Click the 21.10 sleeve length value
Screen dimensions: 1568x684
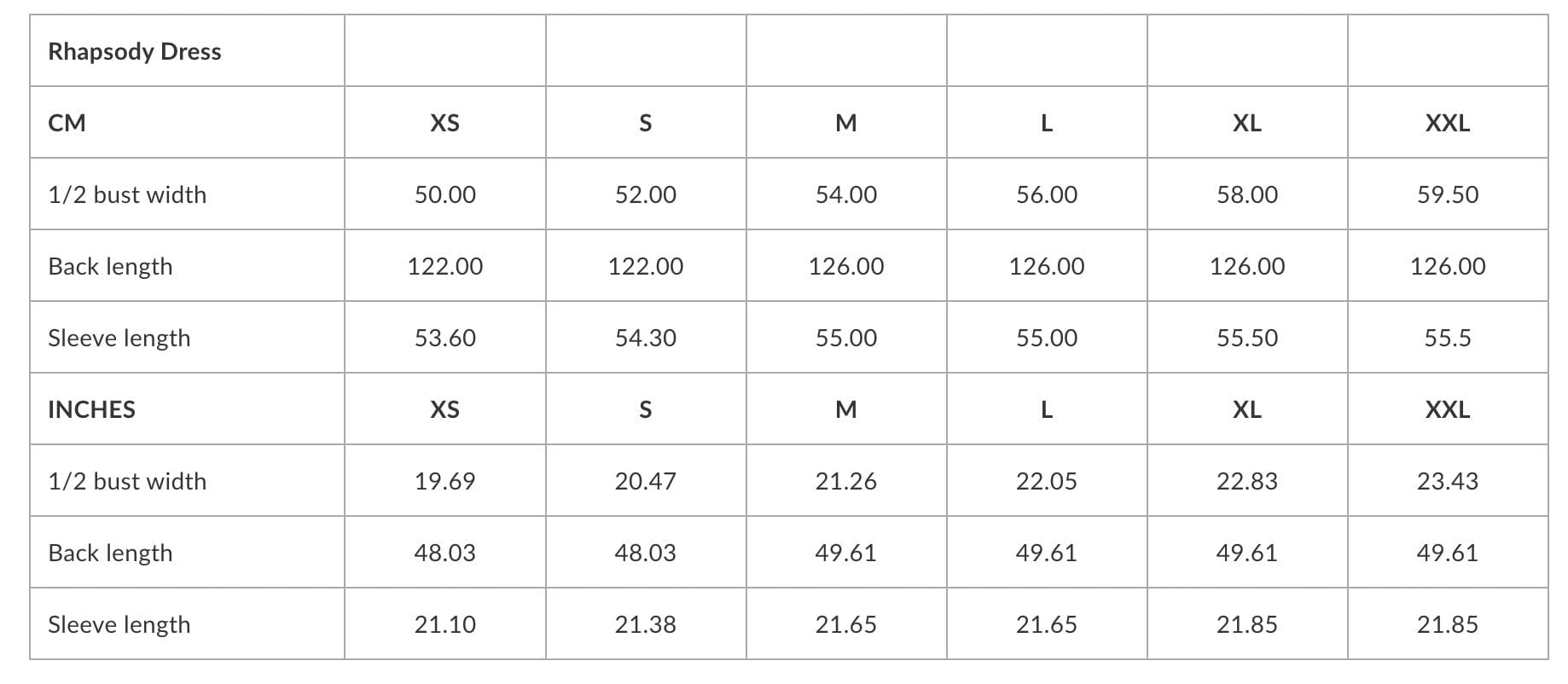click(444, 624)
